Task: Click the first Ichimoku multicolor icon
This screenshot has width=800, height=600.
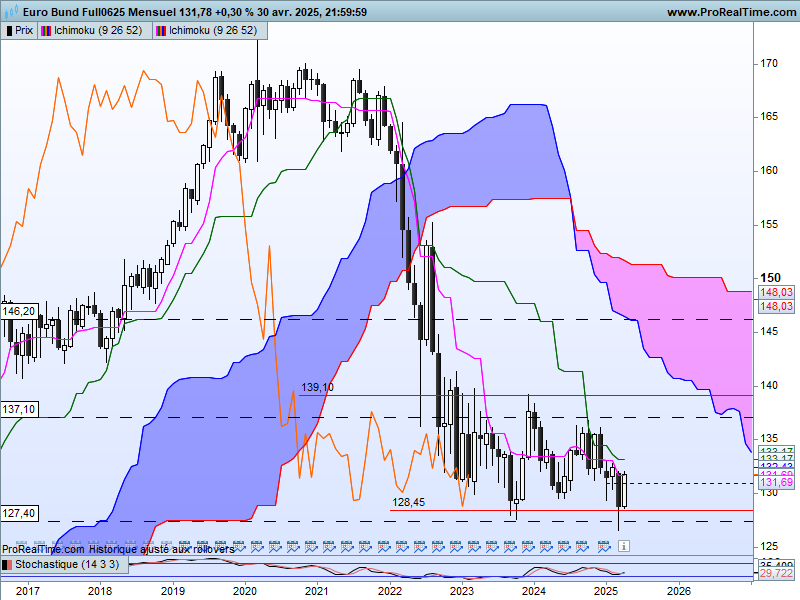Action: [x=46, y=31]
